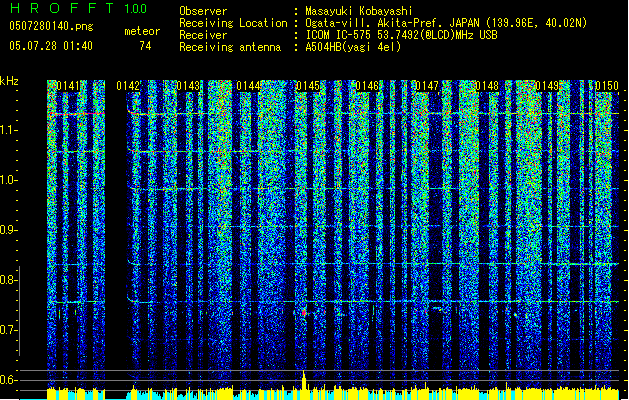The width and height of the screenshot is (629, 400).
Task: Click the meteor count value 74
Action: (145, 46)
